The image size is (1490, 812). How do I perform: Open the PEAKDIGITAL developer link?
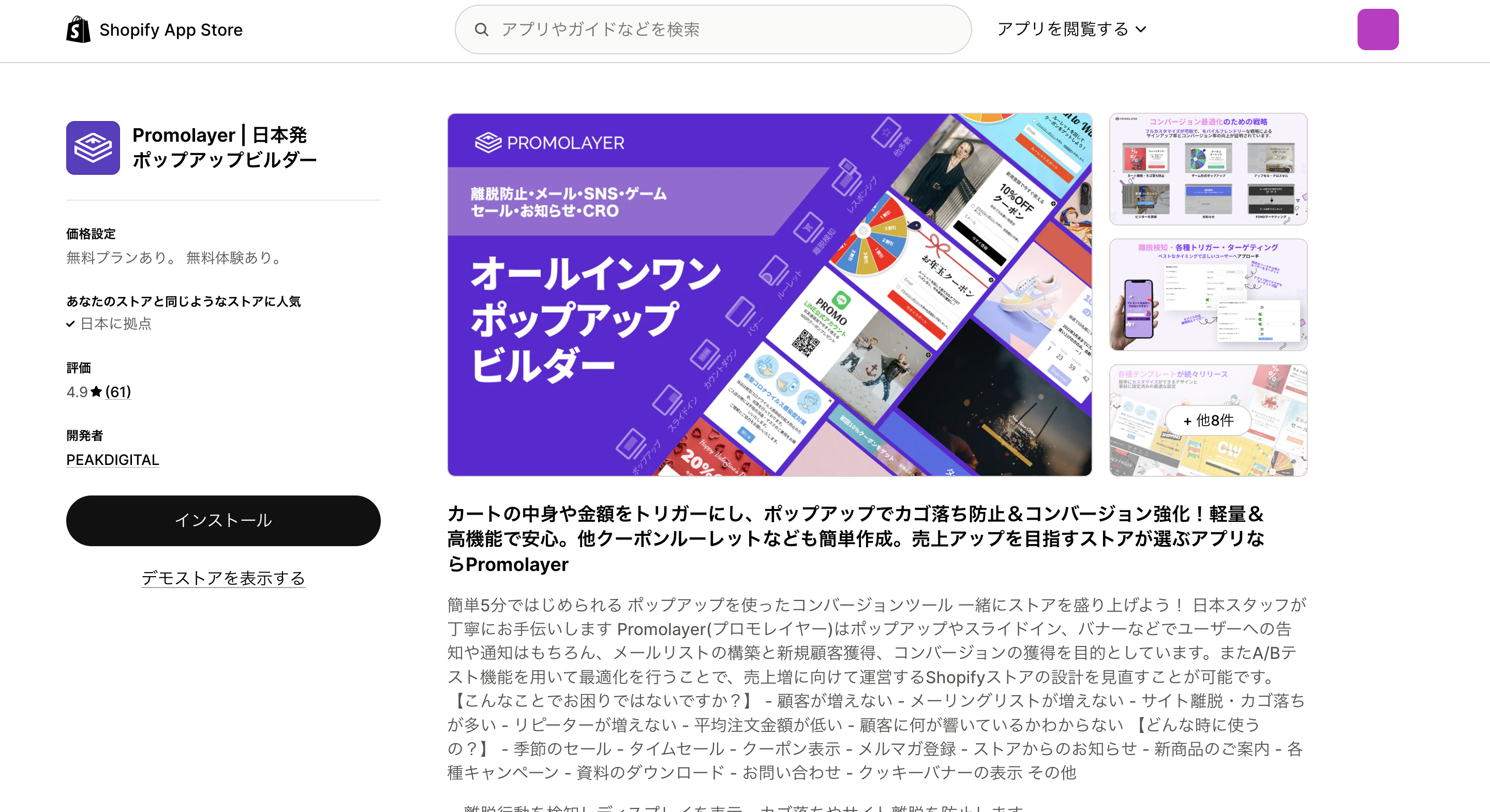(112, 459)
